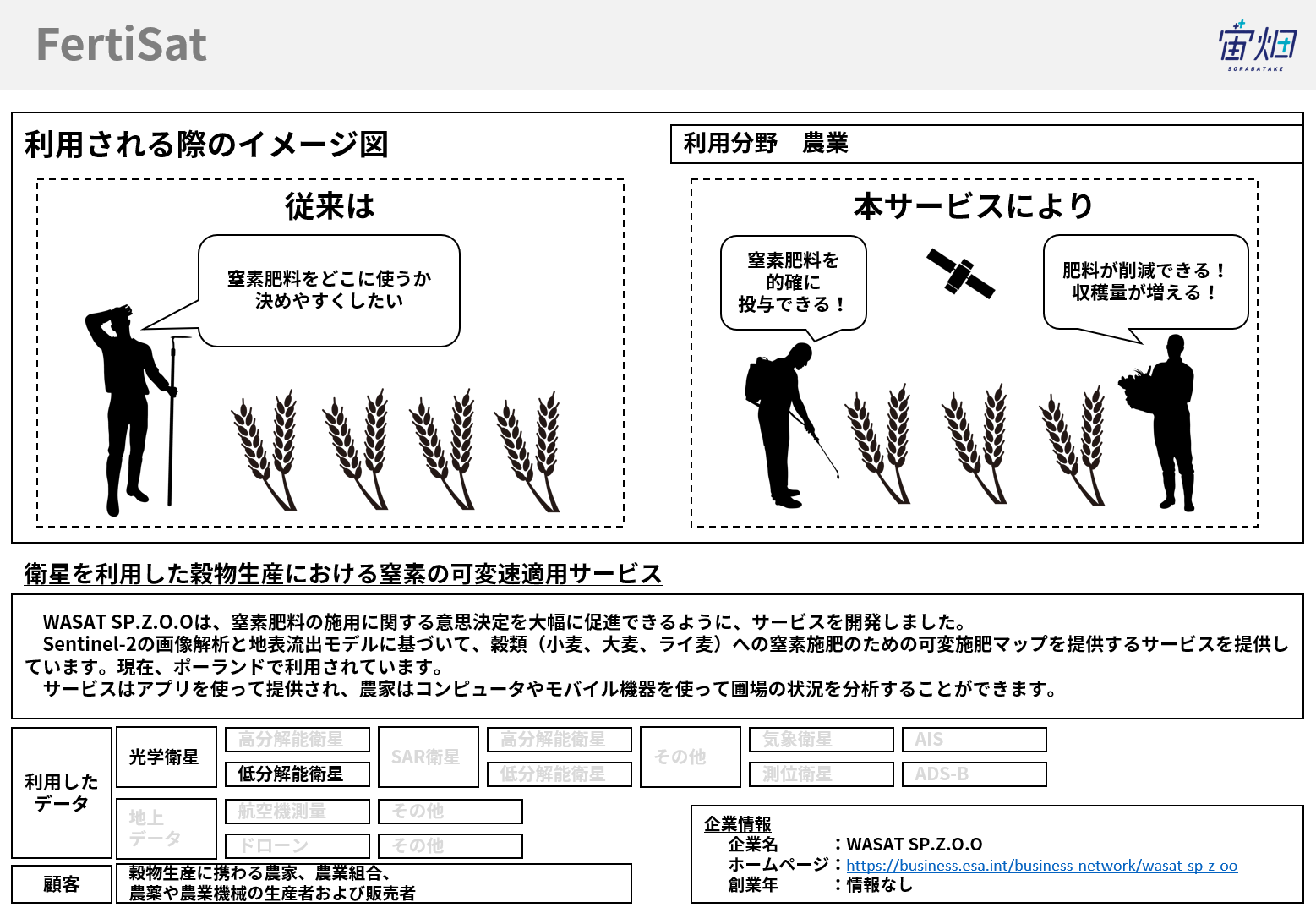Select the highlighted 低分解能衛星 box beside 光学衛星

point(298,774)
